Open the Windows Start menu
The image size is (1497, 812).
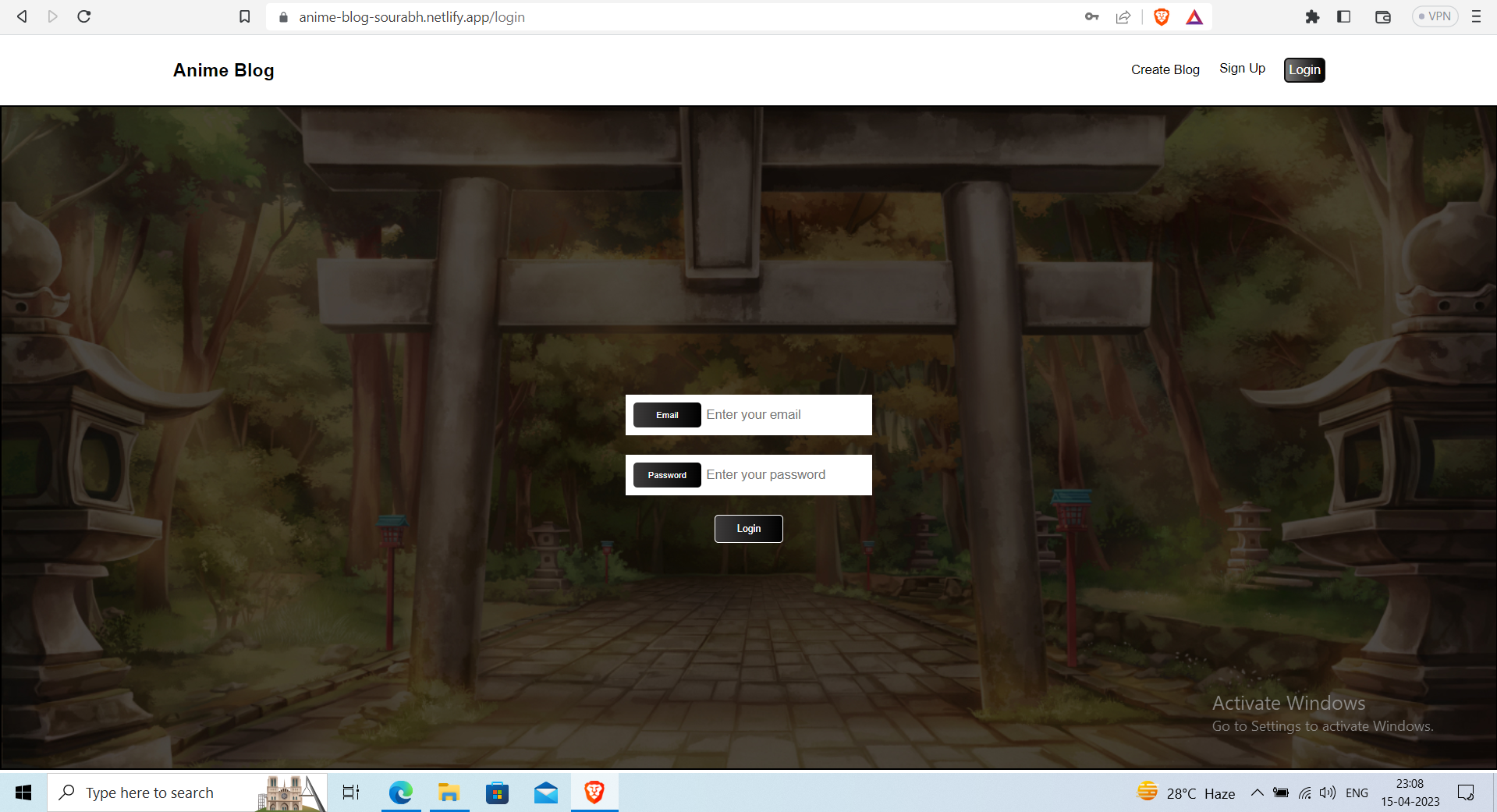click(x=23, y=792)
